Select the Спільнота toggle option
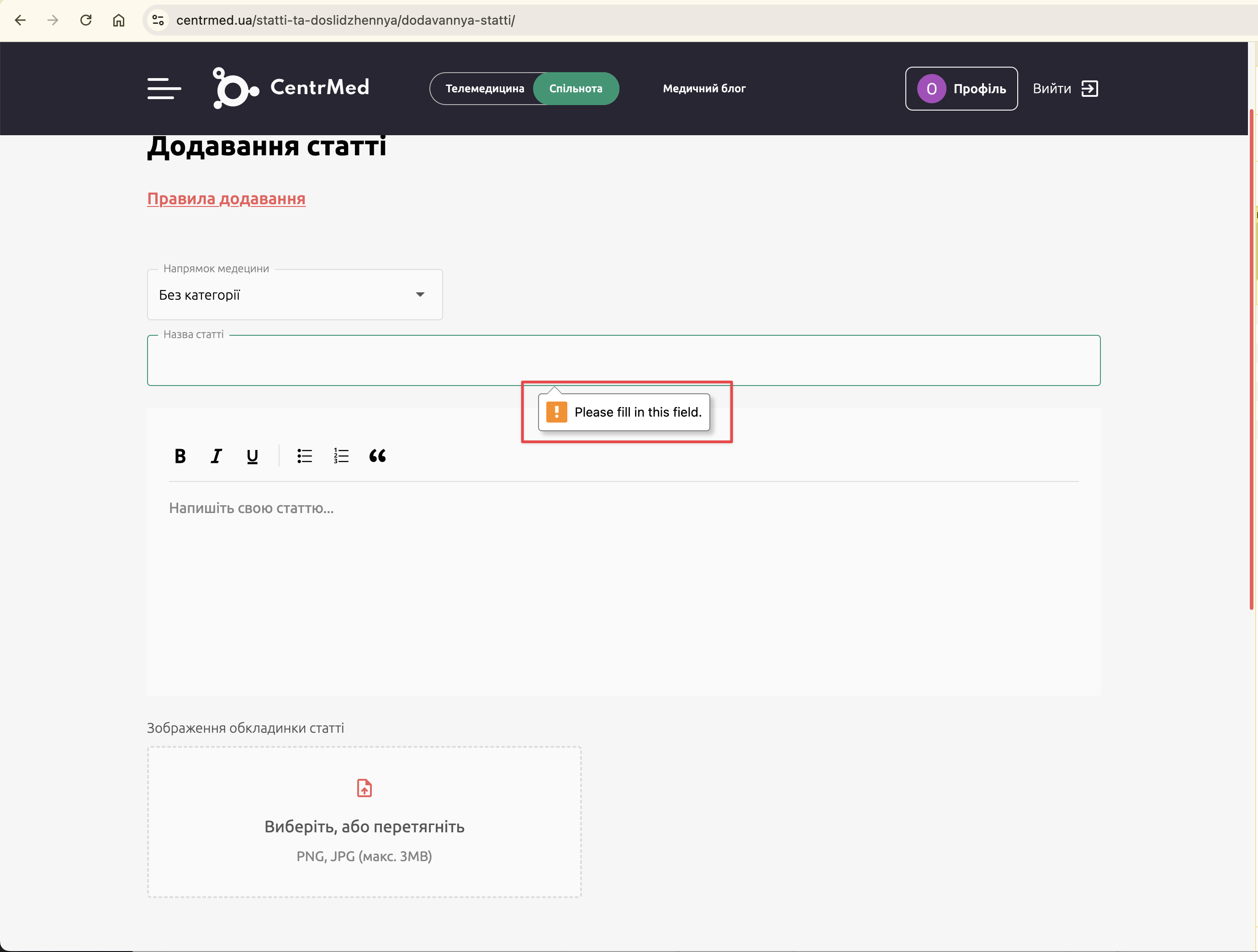1258x952 pixels. [x=576, y=89]
